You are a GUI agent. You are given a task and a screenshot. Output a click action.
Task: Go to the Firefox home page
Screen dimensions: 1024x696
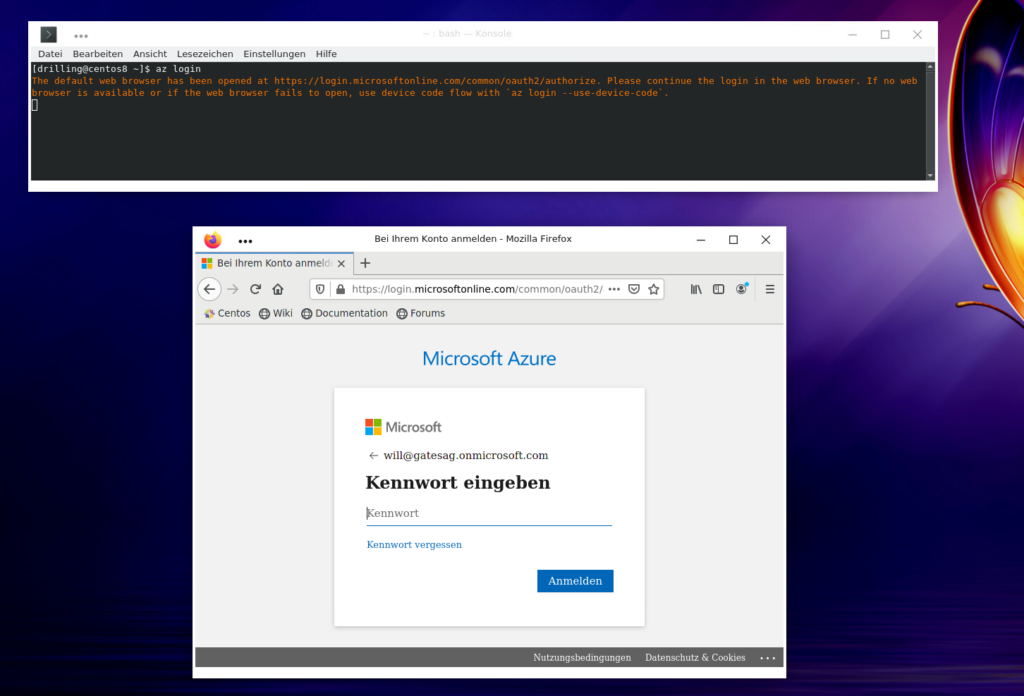[x=278, y=289]
